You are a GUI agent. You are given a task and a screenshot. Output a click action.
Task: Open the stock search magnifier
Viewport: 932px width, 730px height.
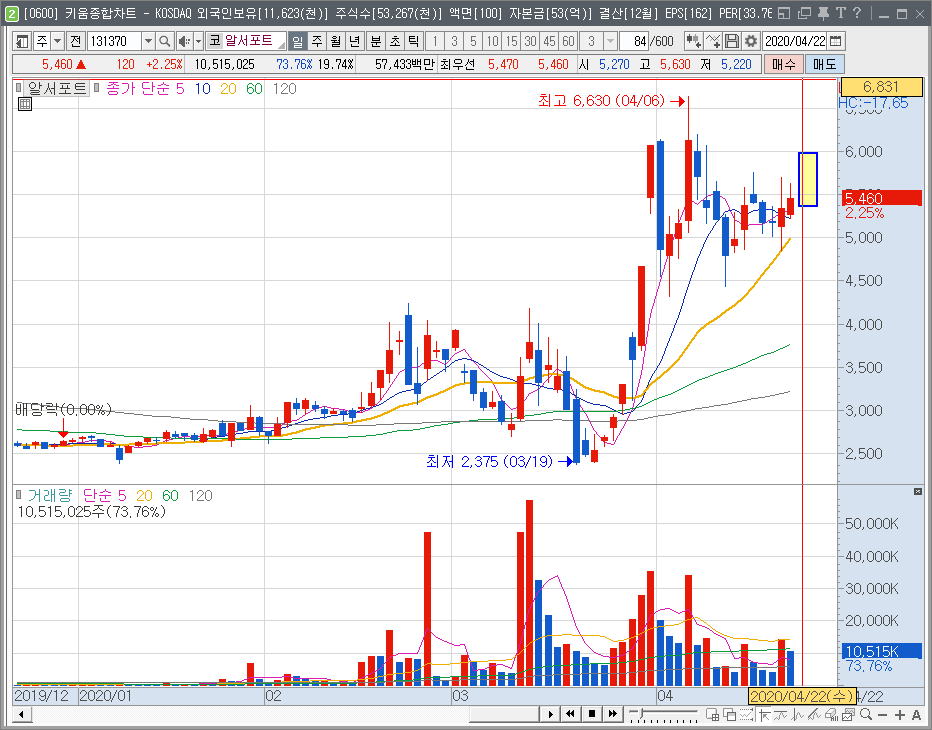165,41
